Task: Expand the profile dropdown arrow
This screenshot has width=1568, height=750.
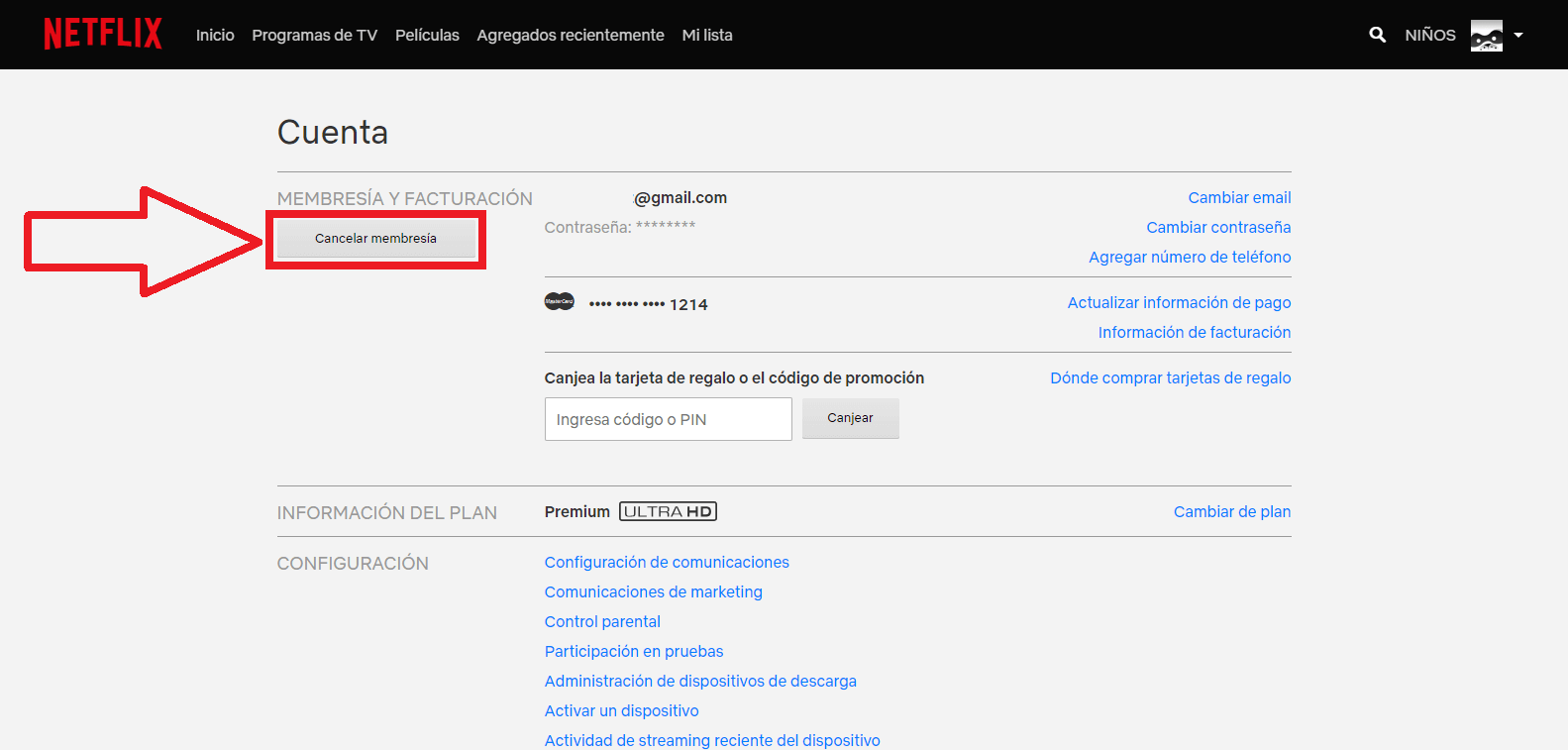Action: point(1518,36)
